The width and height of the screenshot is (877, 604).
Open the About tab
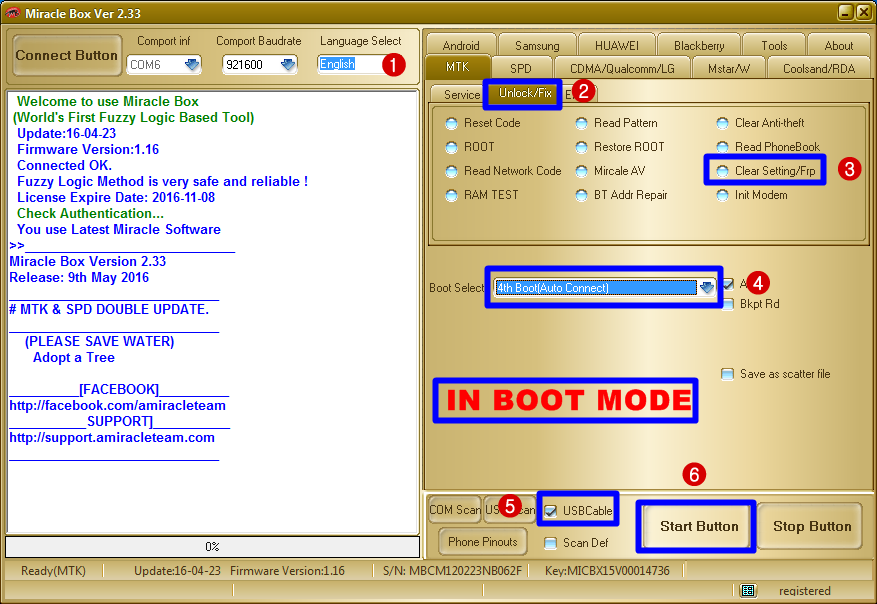838,45
